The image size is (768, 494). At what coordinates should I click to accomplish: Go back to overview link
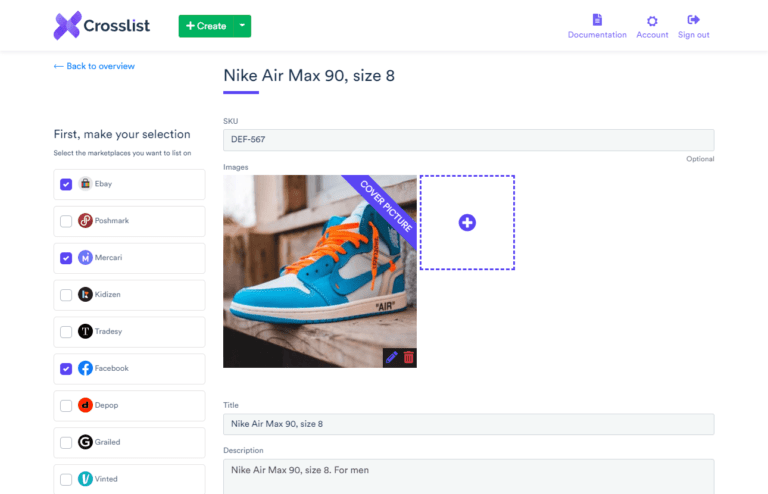pos(94,66)
